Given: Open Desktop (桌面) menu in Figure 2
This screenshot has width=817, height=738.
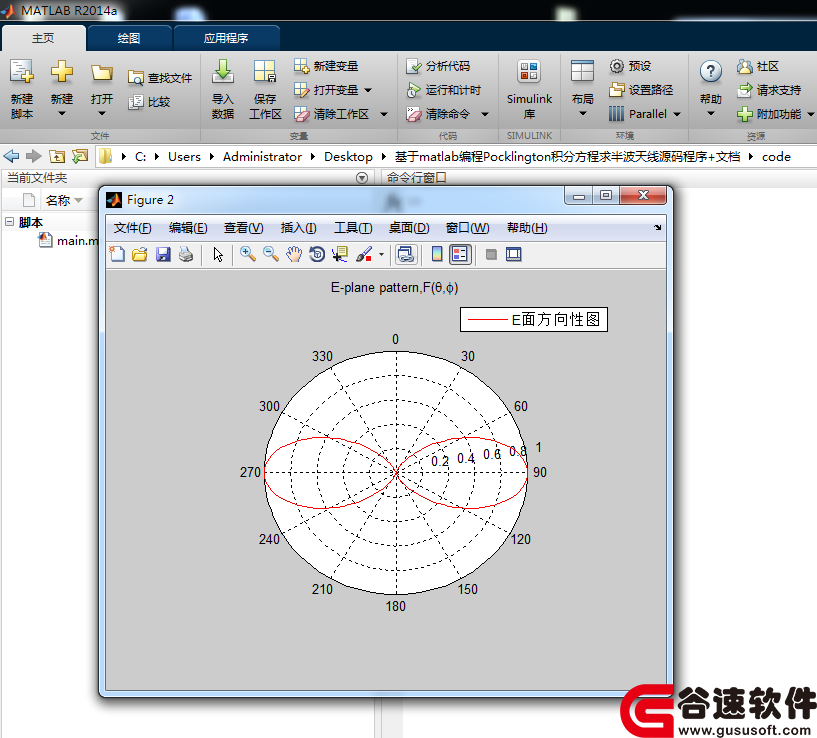Looking at the screenshot, I should click(x=409, y=228).
